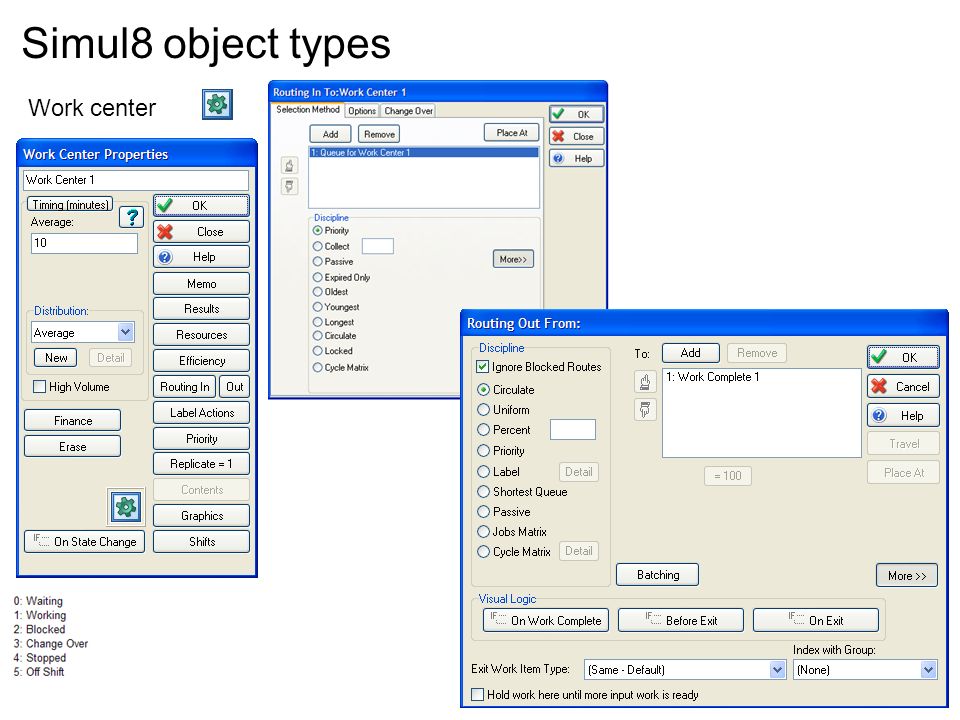Select Priority discipline in Routing In dialog
The width and height of the screenshot is (960, 720).
coord(318,230)
